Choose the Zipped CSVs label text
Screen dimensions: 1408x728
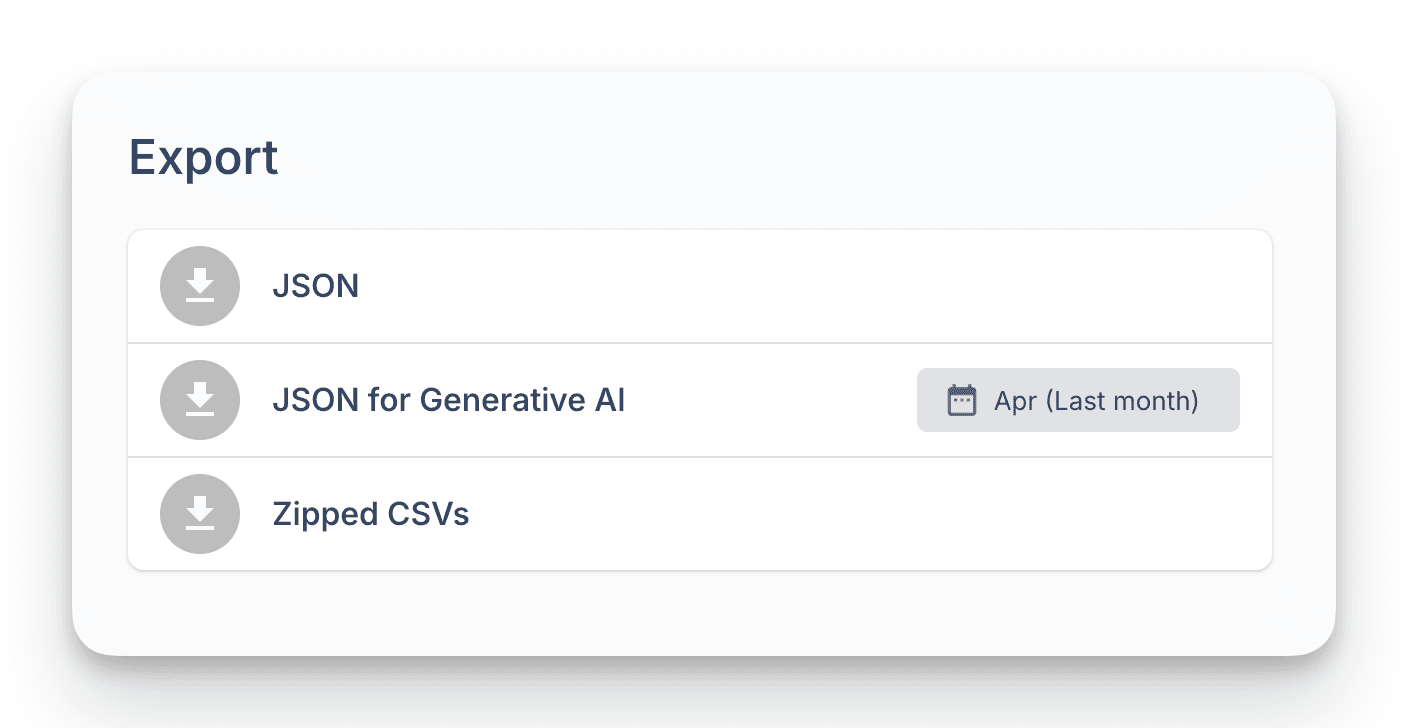pyautogui.click(x=370, y=514)
